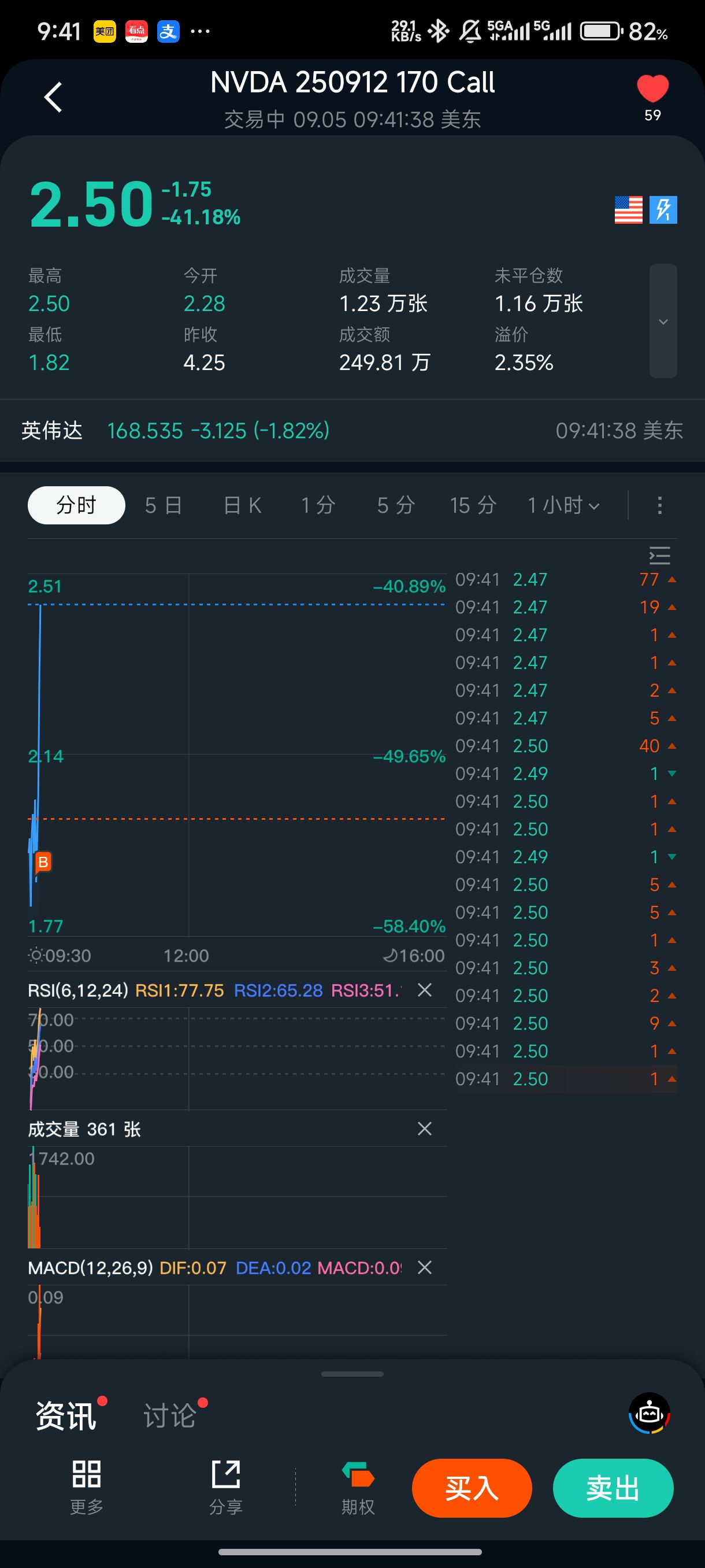Tap the 今开 2.28 value
The image size is (705, 1568).
[x=205, y=304]
